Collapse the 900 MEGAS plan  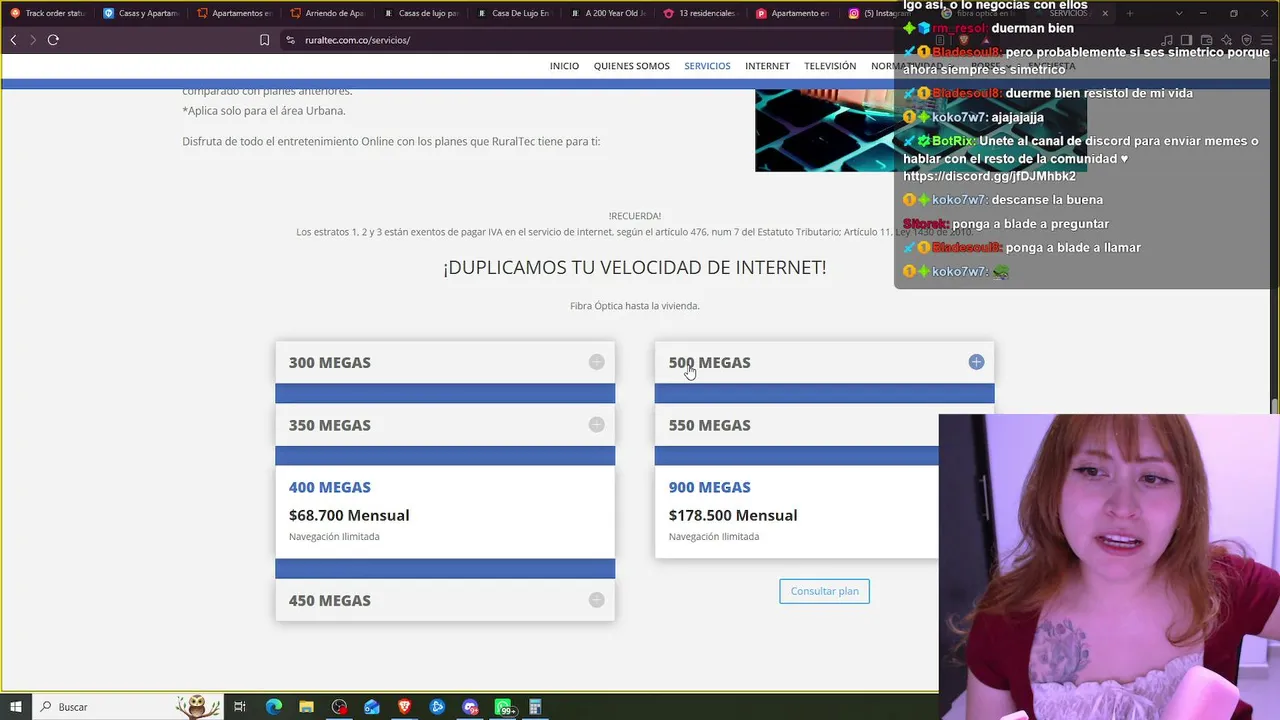tap(709, 487)
